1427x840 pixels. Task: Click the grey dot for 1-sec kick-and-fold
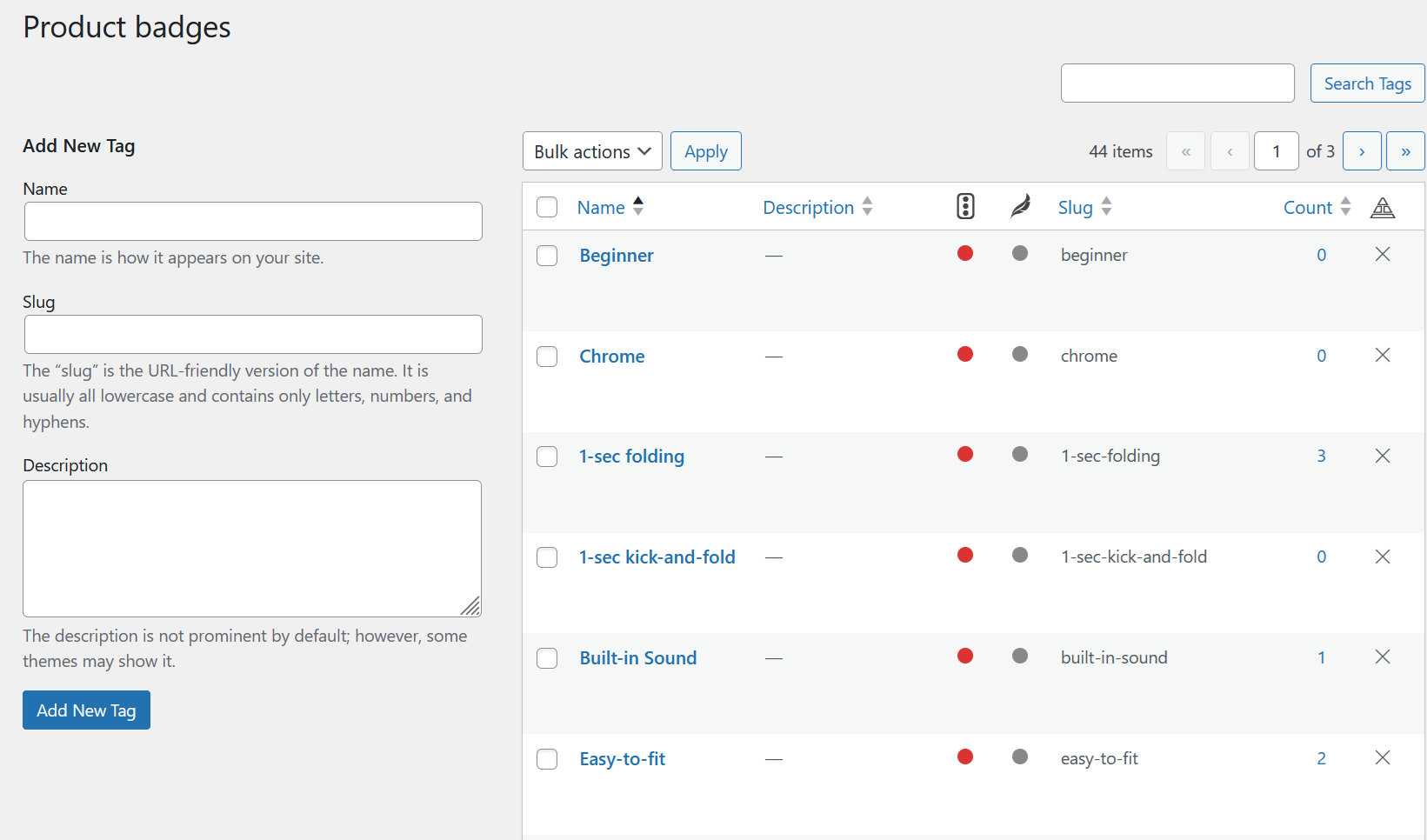point(1020,555)
